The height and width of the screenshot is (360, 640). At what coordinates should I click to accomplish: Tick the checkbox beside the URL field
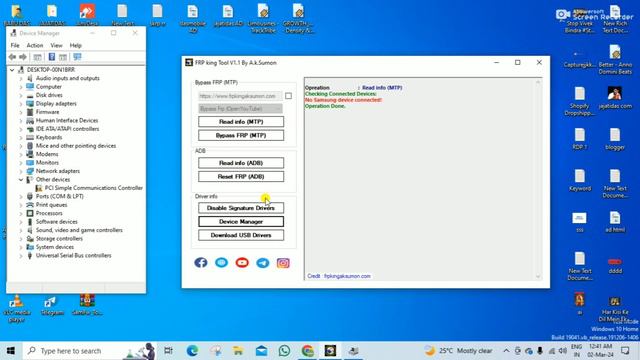(x=289, y=96)
